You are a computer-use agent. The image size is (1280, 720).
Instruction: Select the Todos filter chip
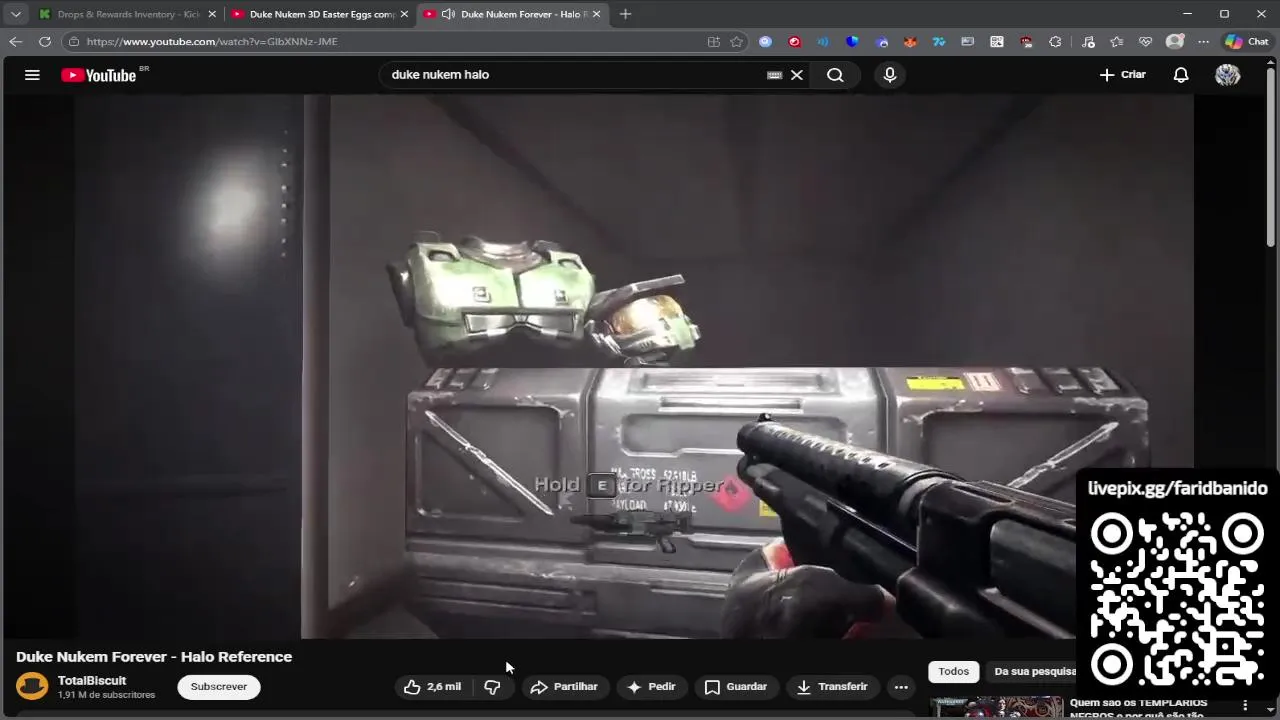tap(953, 672)
